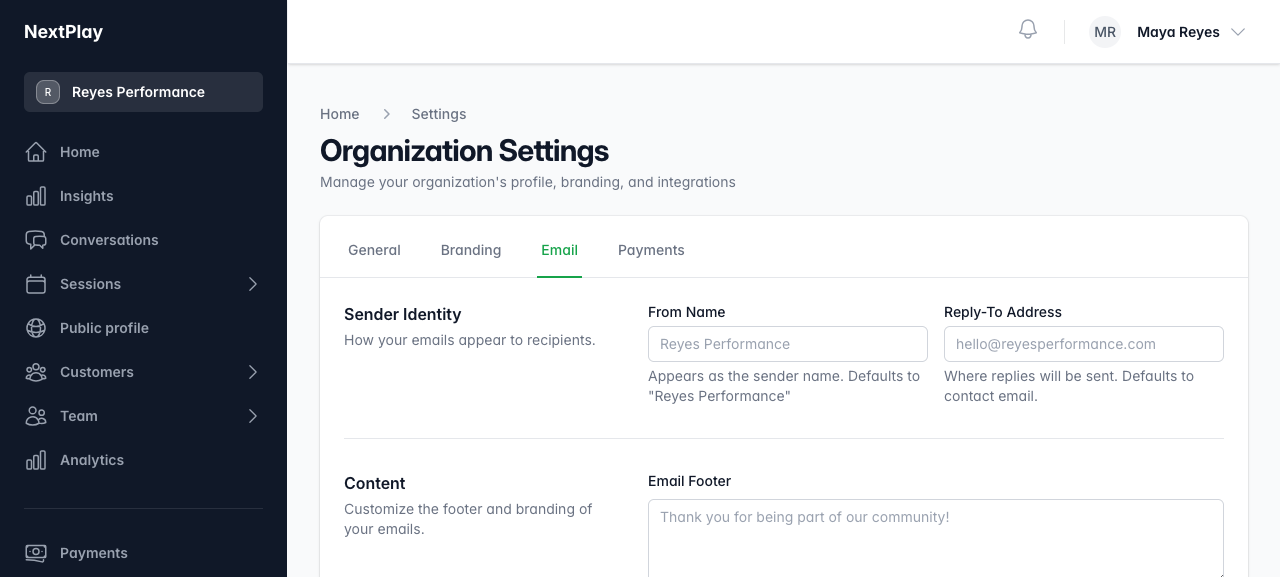This screenshot has width=1280, height=577.
Task: Expand the Customers submenu chevron
Action: [x=253, y=372]
